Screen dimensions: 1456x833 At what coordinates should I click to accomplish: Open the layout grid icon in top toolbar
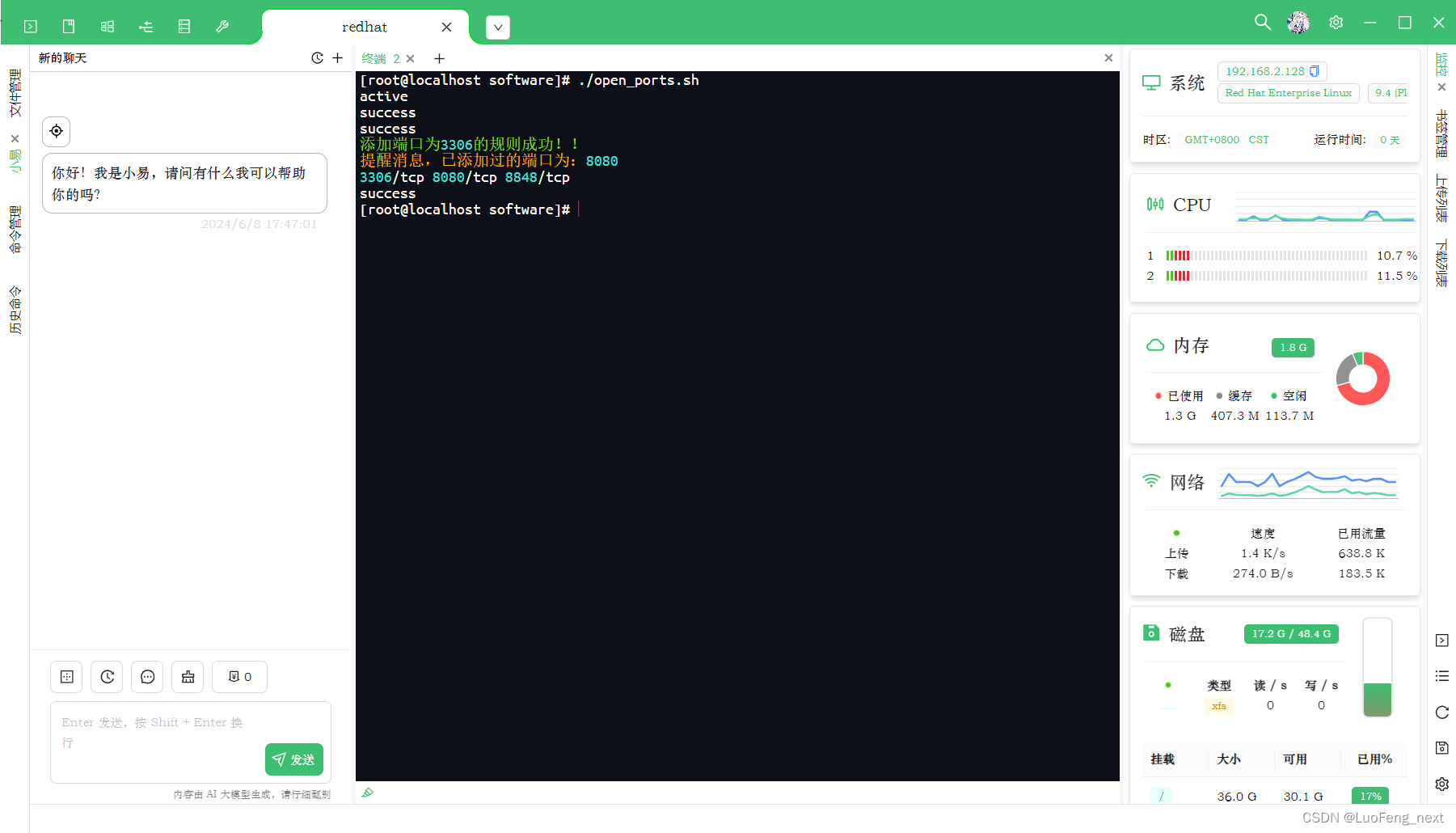[x=108, y=27]
